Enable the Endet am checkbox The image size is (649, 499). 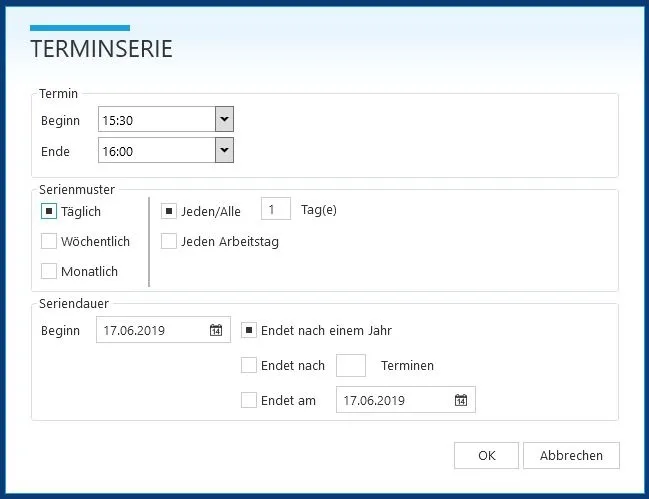tap(249, 400)
